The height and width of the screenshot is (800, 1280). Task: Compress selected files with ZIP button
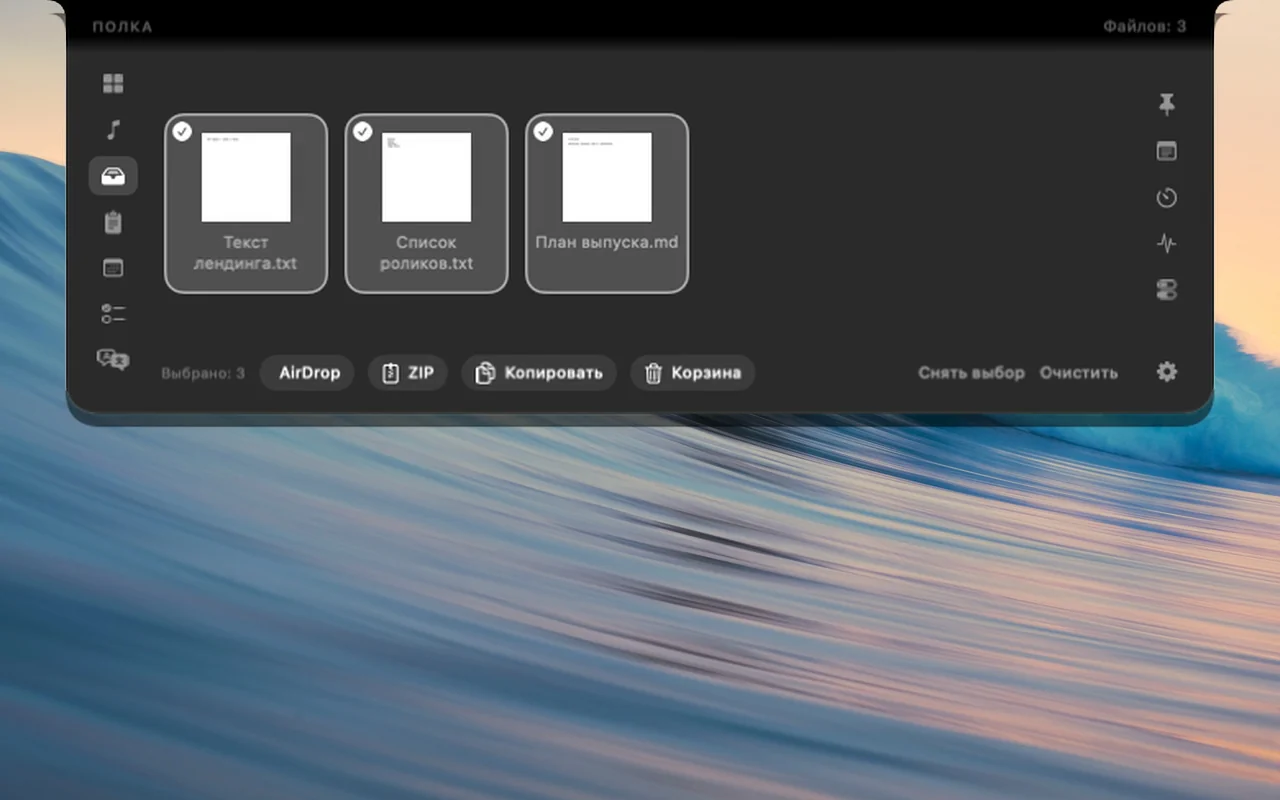coord(407,373)
